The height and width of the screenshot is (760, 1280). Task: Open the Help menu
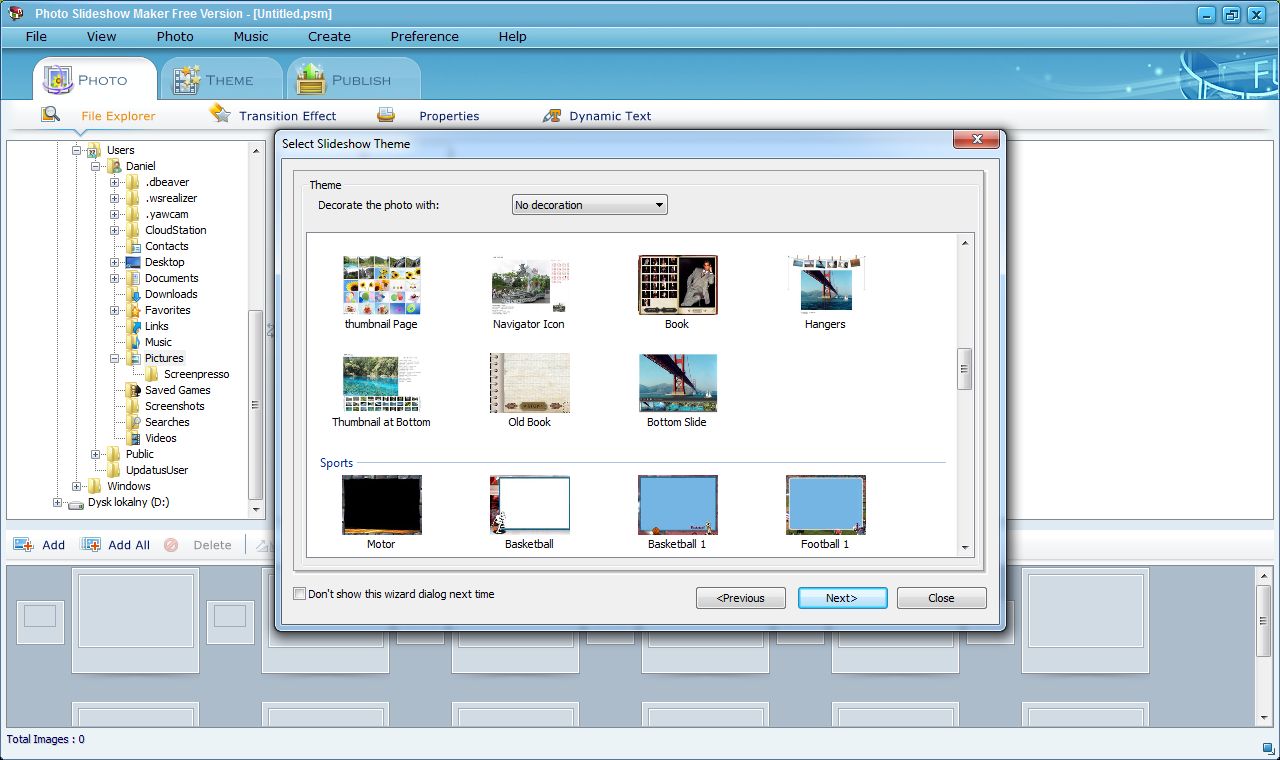512,36
